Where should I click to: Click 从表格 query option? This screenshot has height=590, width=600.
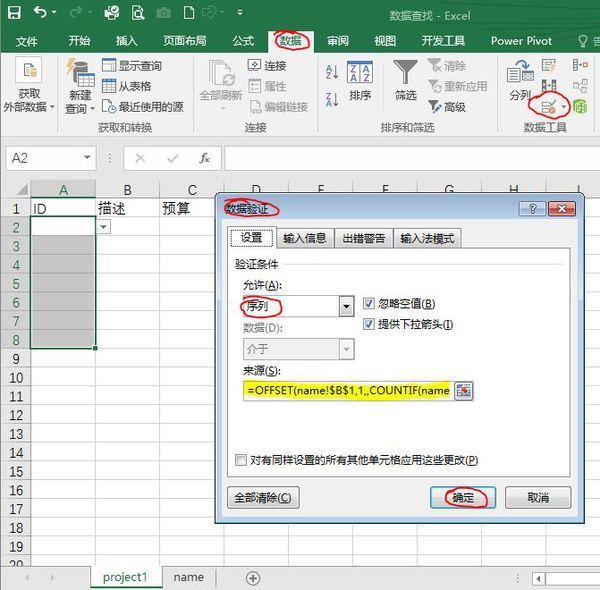[127, 86]
